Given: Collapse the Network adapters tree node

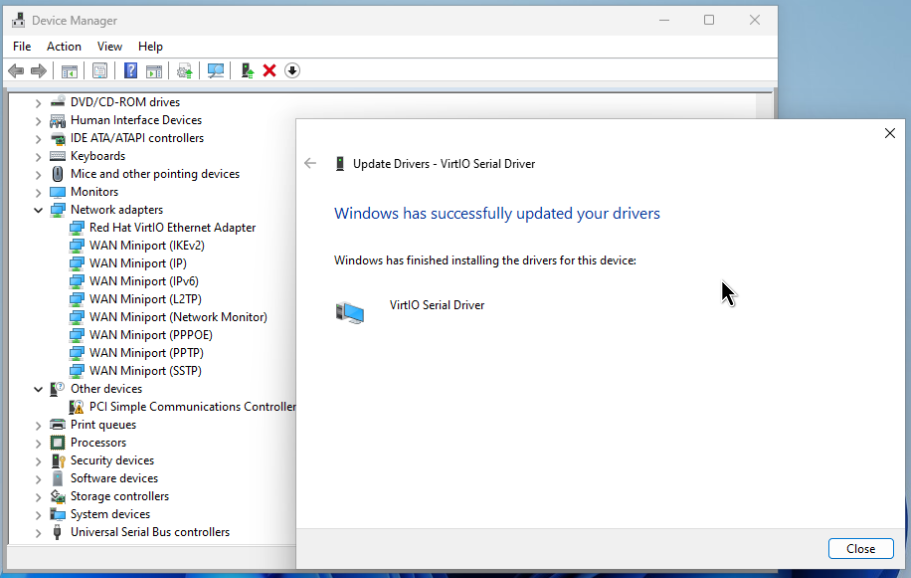Looking at the screenshot, I should pos(38,210).
